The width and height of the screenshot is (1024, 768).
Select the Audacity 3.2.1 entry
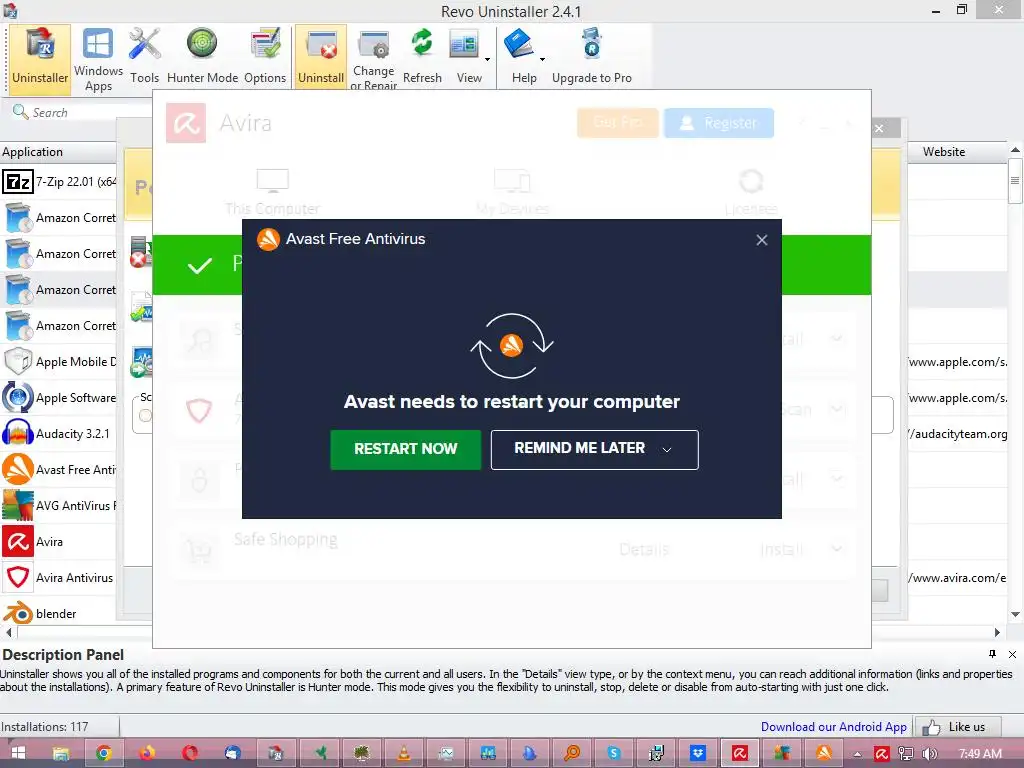pyautogui.click(x=59, y=434)
